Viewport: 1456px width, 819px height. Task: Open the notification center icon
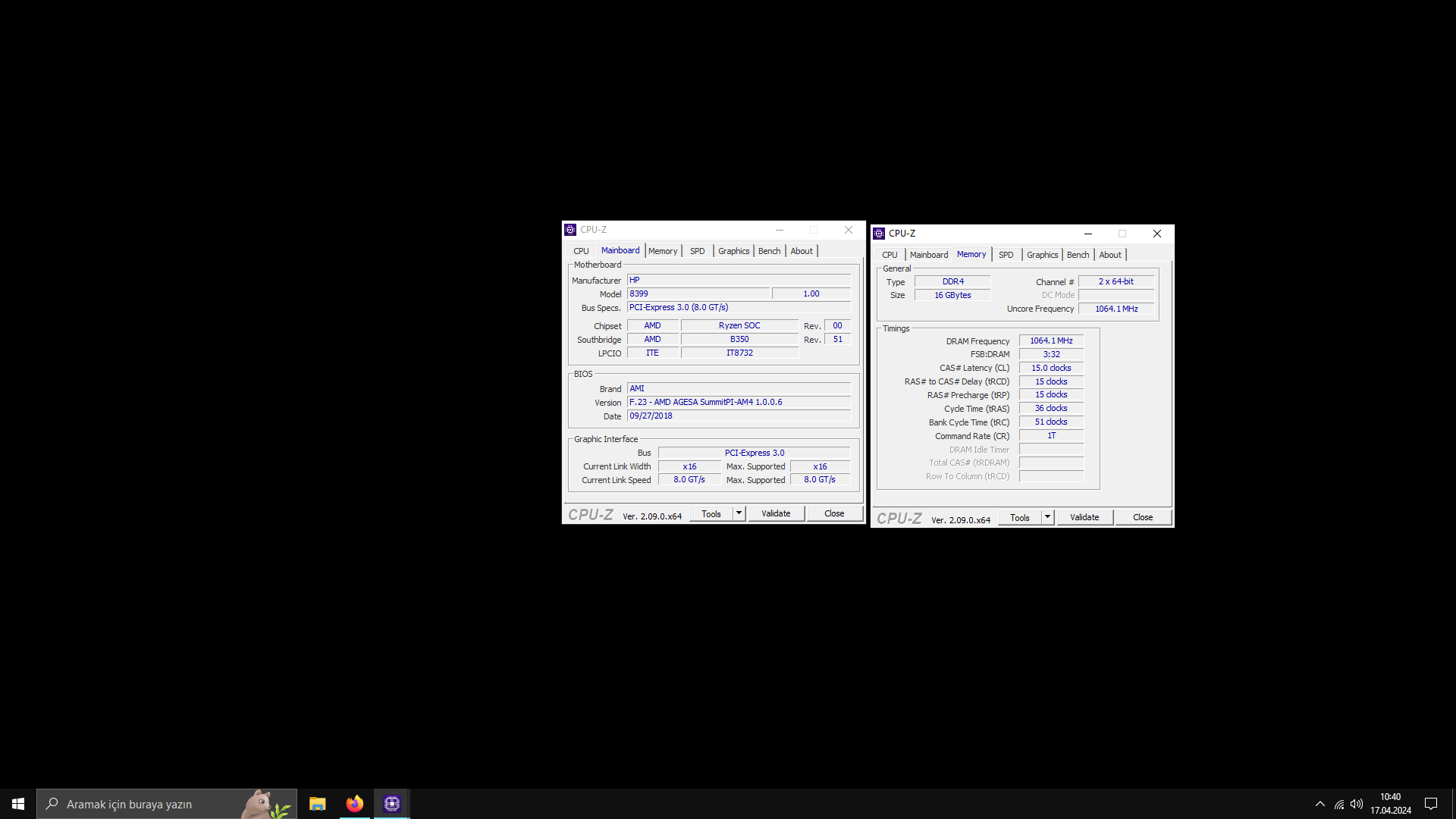1431,804
